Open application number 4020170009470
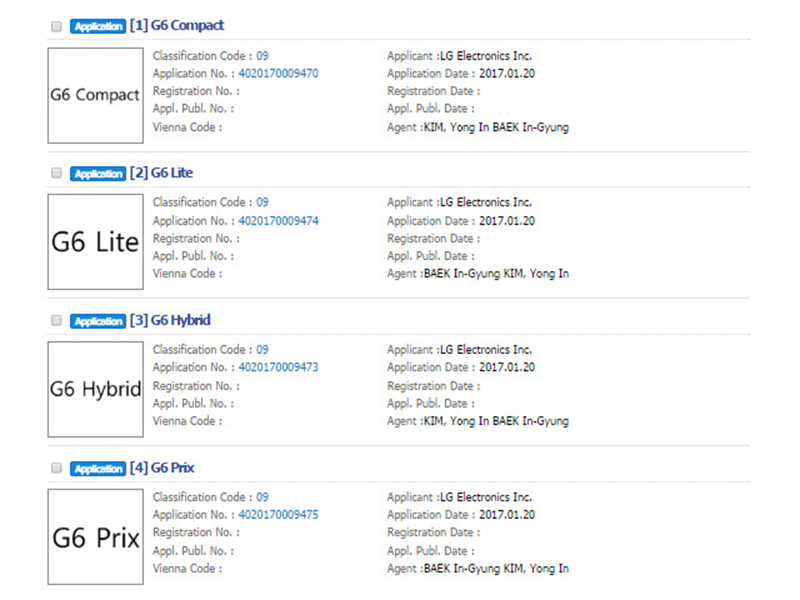 tap(278, 73)
